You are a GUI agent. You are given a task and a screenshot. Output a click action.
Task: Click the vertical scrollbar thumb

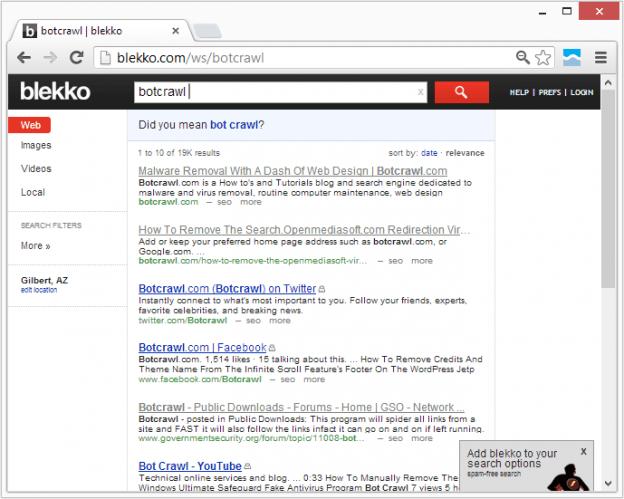608,189
